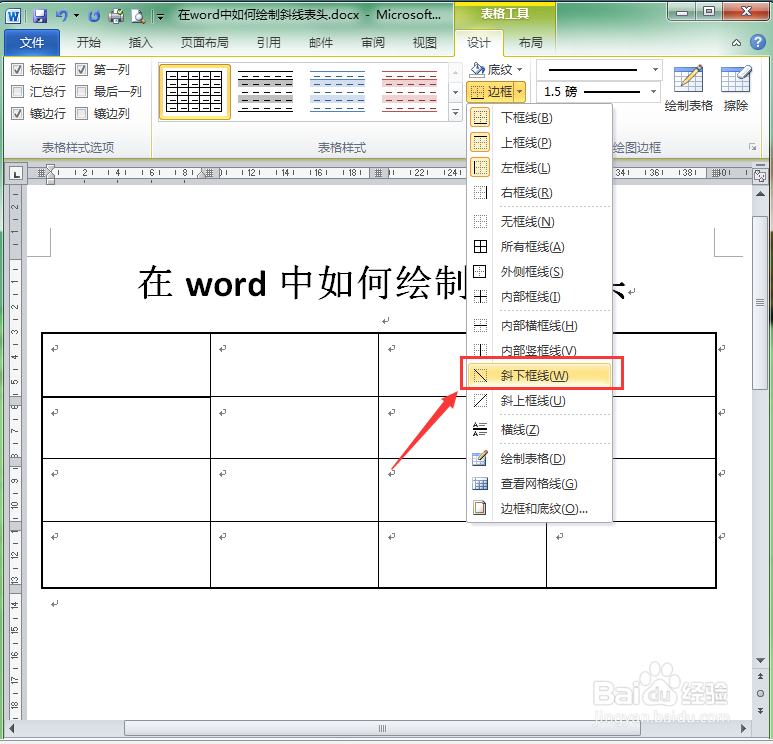This screenshot has height=744, width=773.
Task: Select the 擦除 eraser tool
Action: (736, 89)
